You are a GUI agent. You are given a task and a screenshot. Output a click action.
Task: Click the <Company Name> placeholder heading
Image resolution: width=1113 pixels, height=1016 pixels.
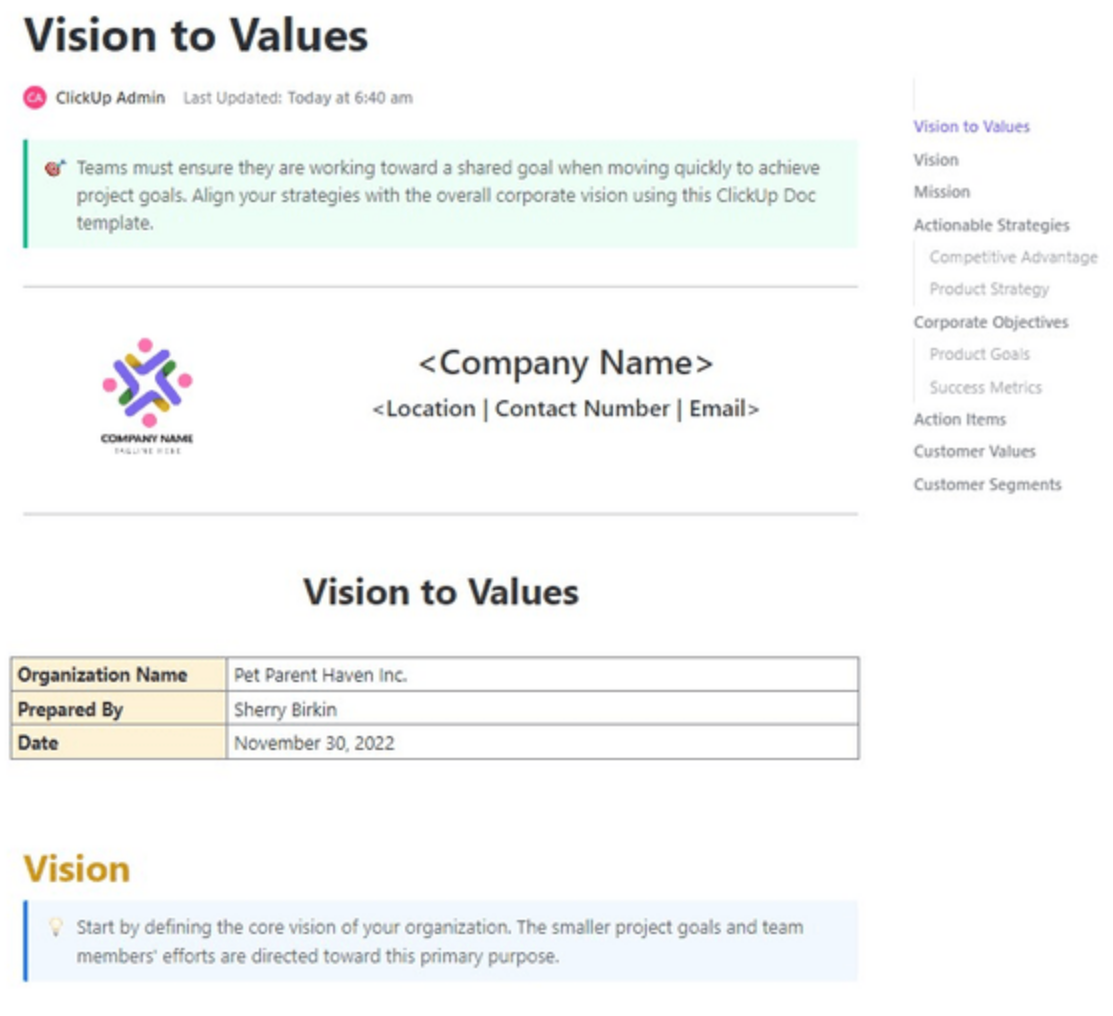click(x=566, y=363)
